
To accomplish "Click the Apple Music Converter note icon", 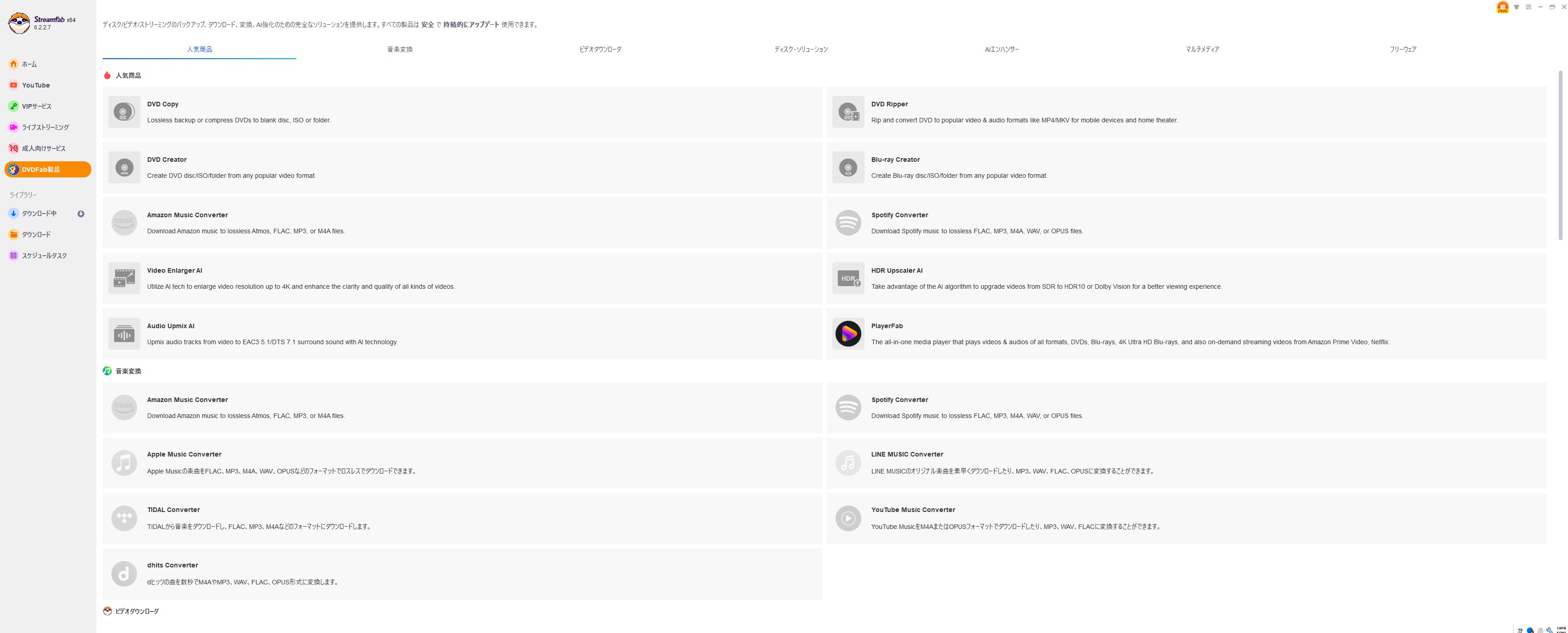I will point(123,462).
